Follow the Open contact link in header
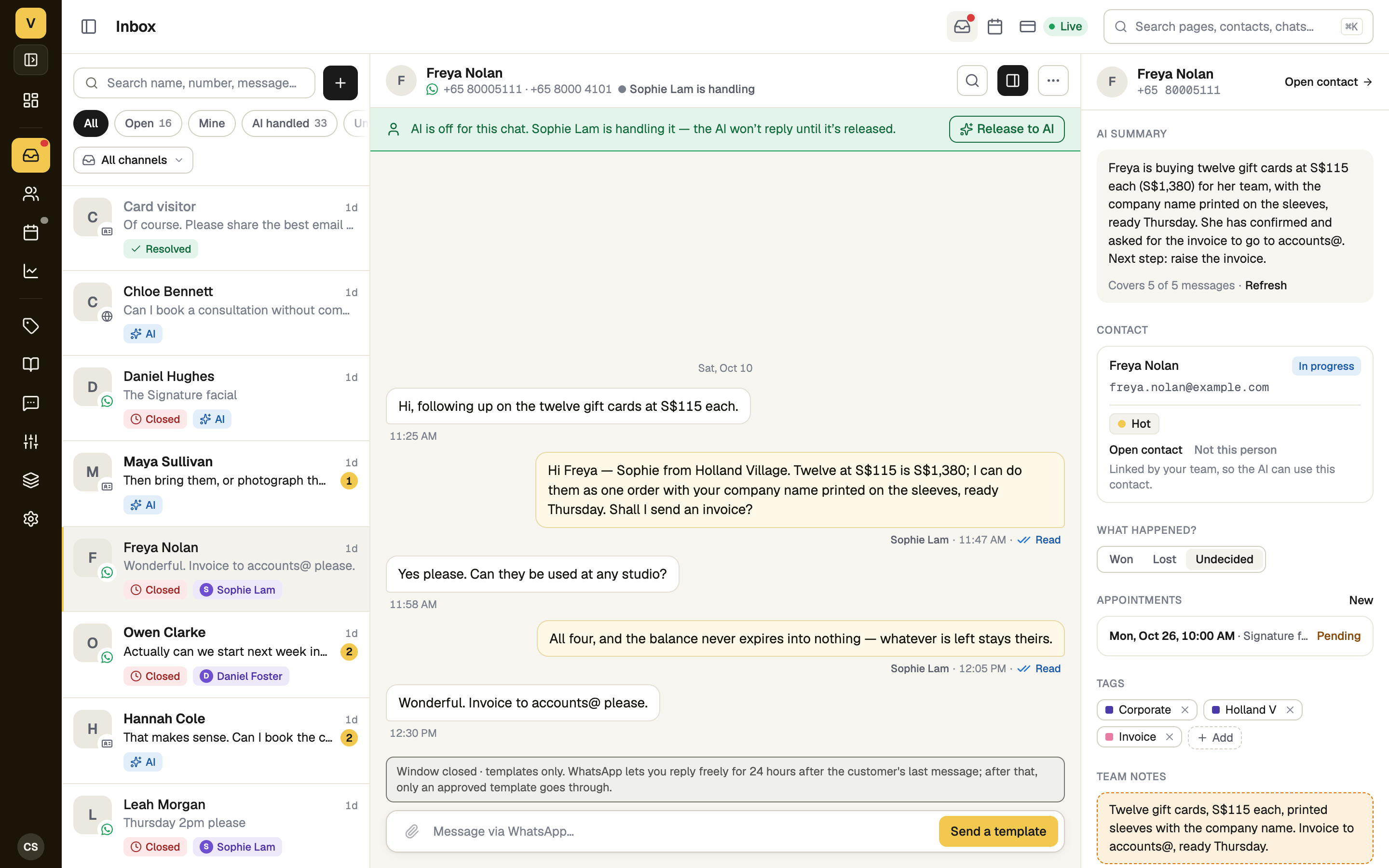The image size is (1389, 868). tap(1328, 82)
